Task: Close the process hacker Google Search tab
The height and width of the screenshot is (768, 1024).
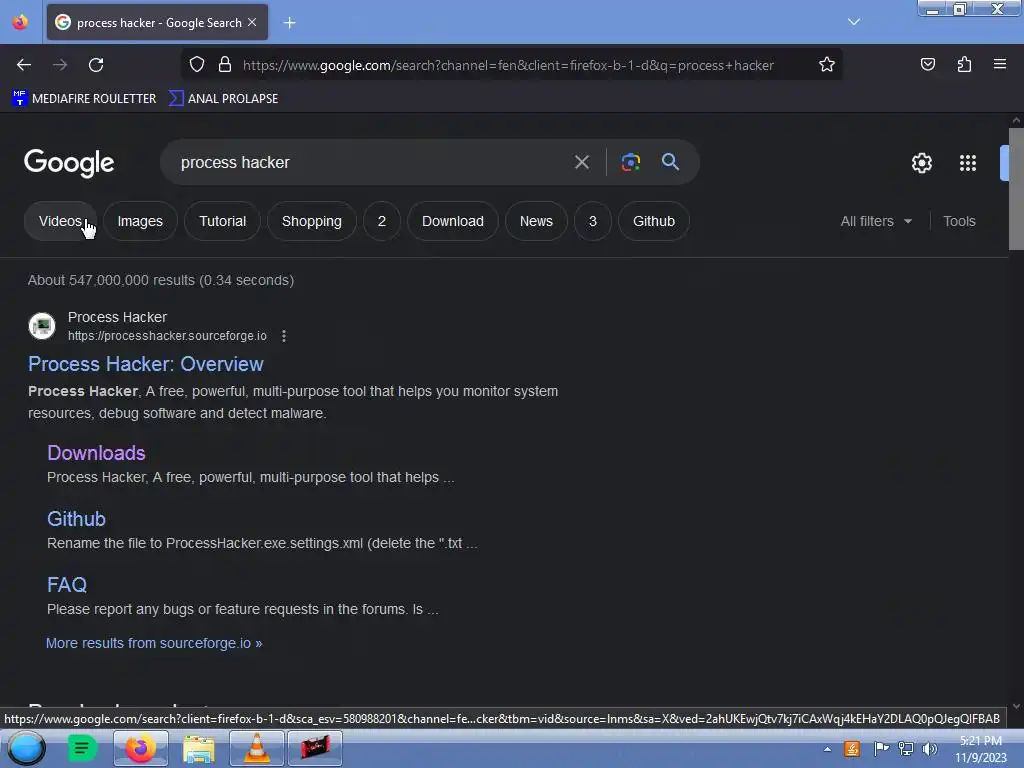Action: (252, 22)
